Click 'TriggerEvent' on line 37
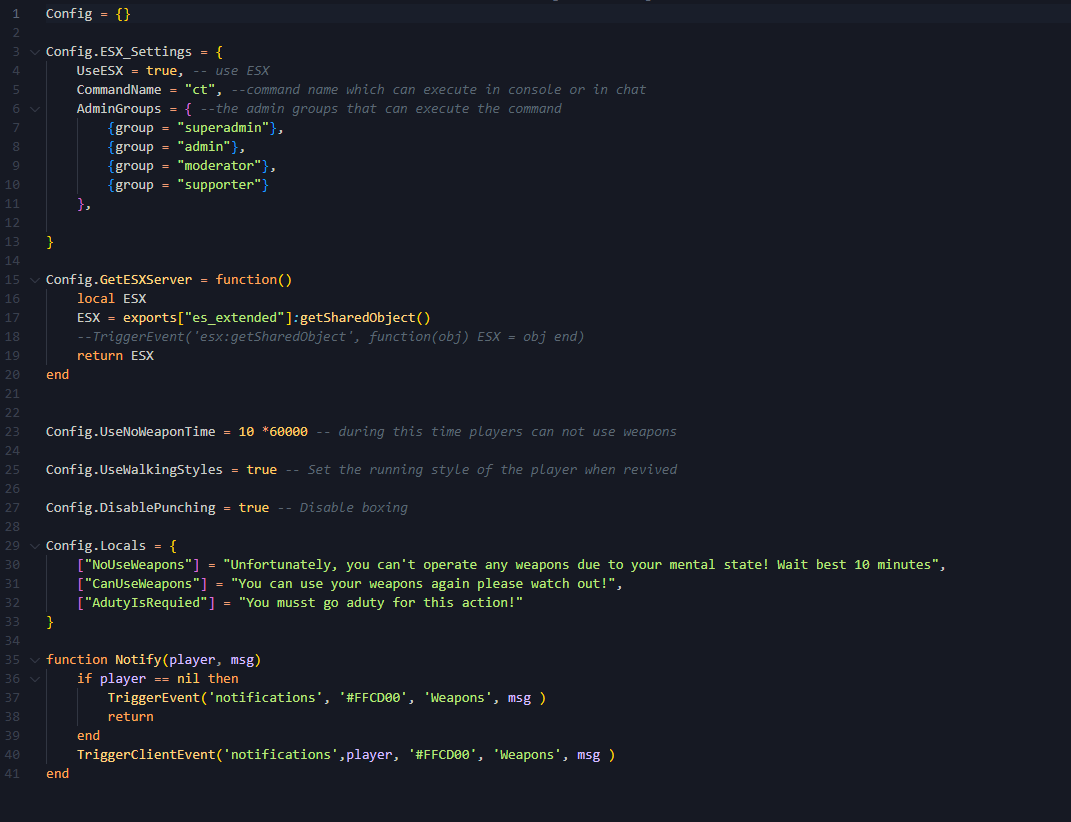 tap(154, 698)
